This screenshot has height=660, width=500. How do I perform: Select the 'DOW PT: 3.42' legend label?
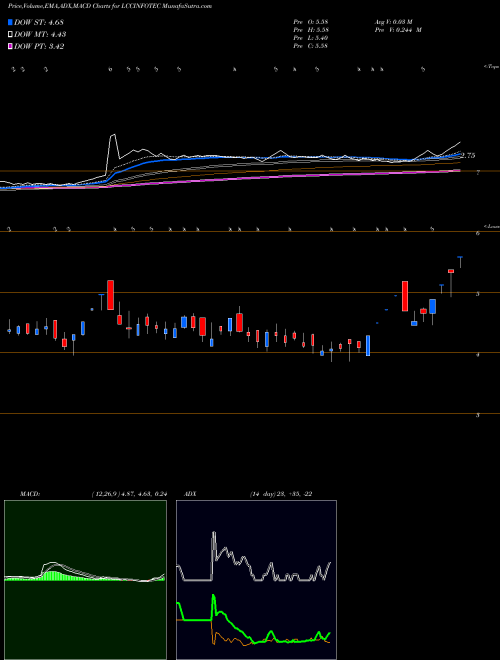(x=39, y=47)
